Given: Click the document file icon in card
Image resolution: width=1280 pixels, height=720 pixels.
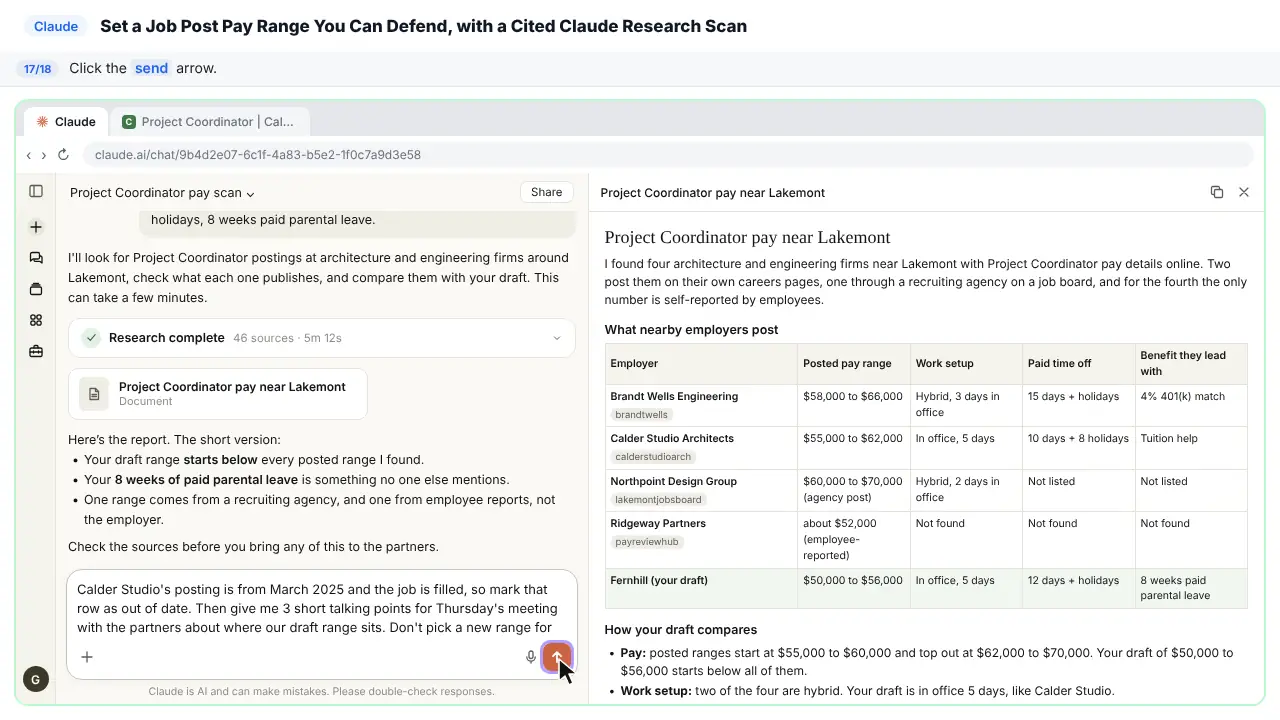Looking at the screenshot, I should [x=94, y=394].
